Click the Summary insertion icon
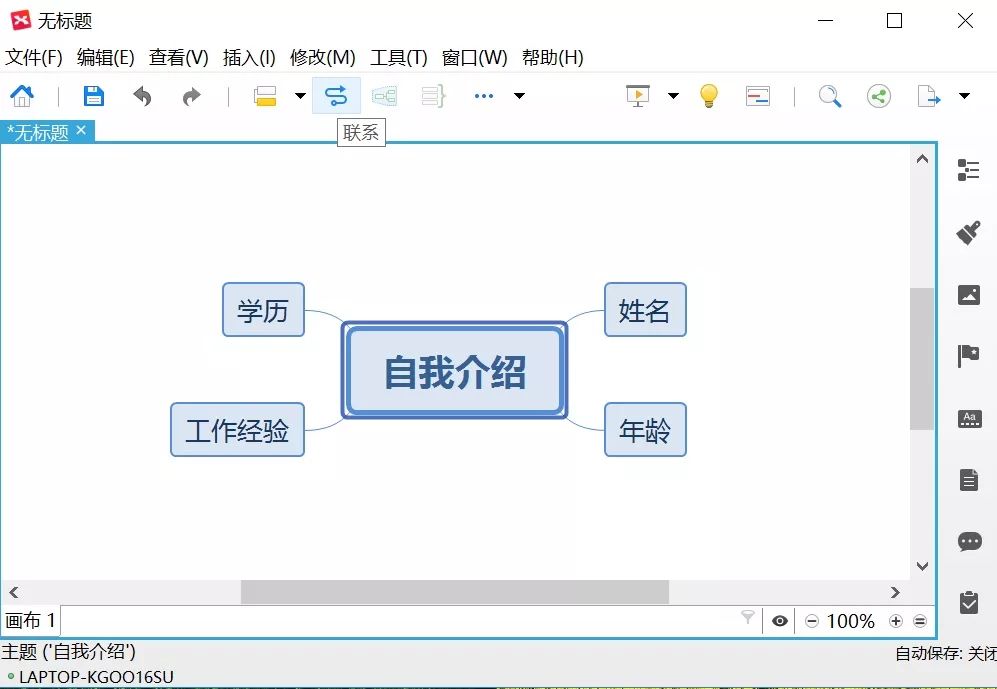 click(x=432, y=95)
